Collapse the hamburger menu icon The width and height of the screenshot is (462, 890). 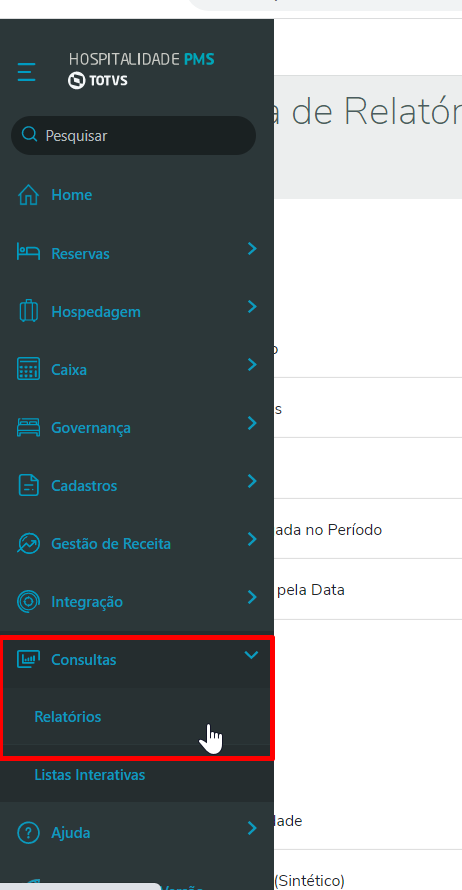[x=26, y=72]
